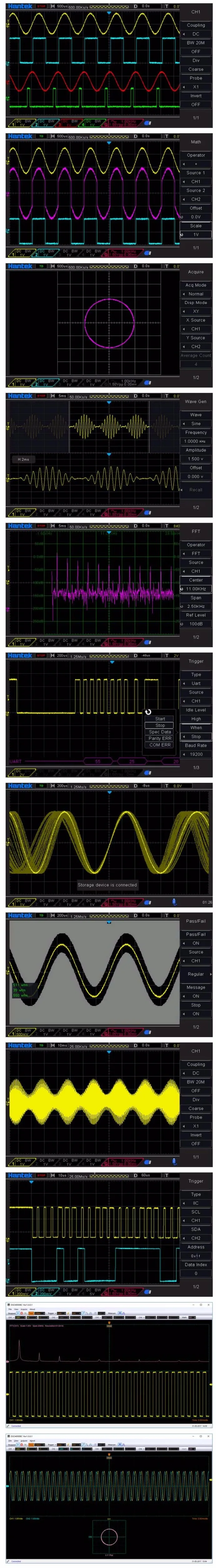Toggle the Pass/Fail Stop ON setting
Image resolution: width=216 pixels, height=1568 pixels.
click(x=196, y=1014)
